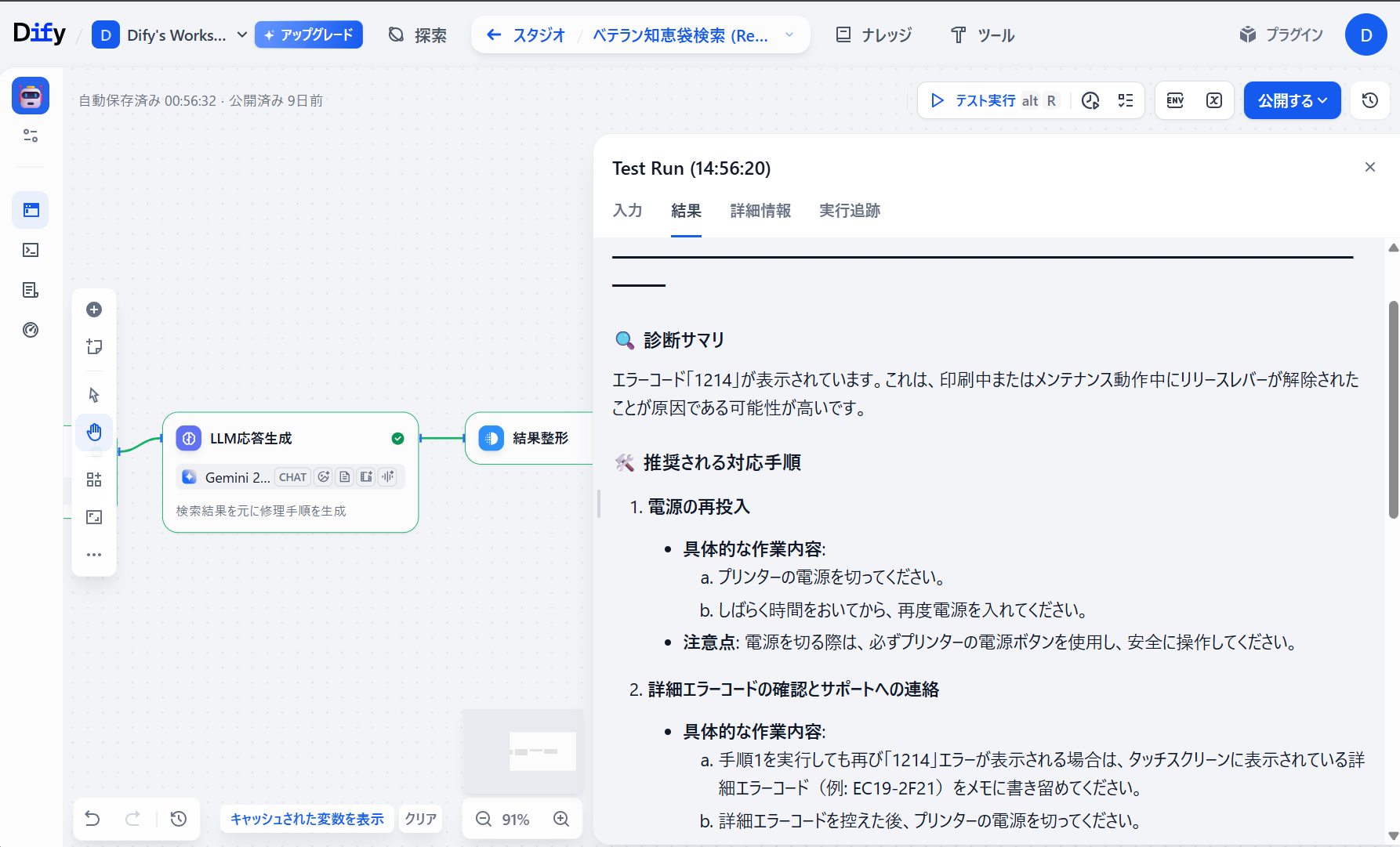The height and width of the screenshot is (847, 1400).
Task: Toggle hand mode for canvas panning
Action: 94,433
